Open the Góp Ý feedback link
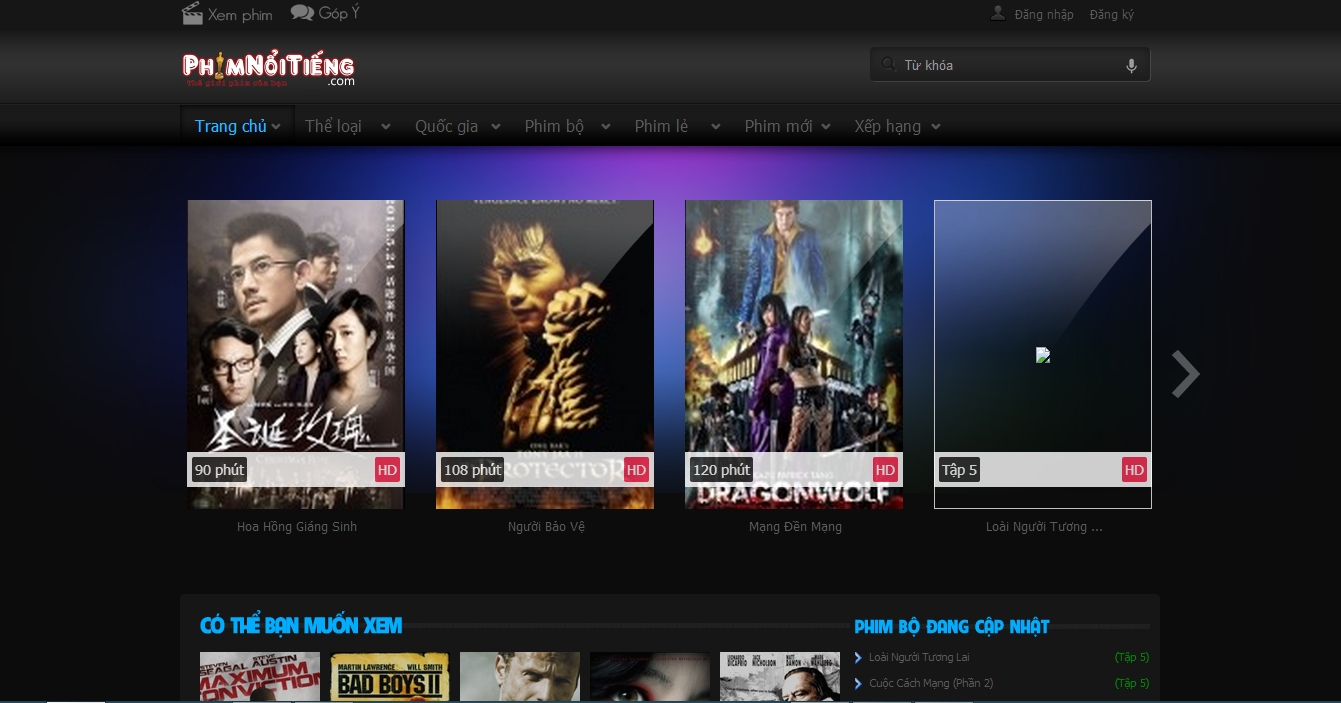 point(339,13)
